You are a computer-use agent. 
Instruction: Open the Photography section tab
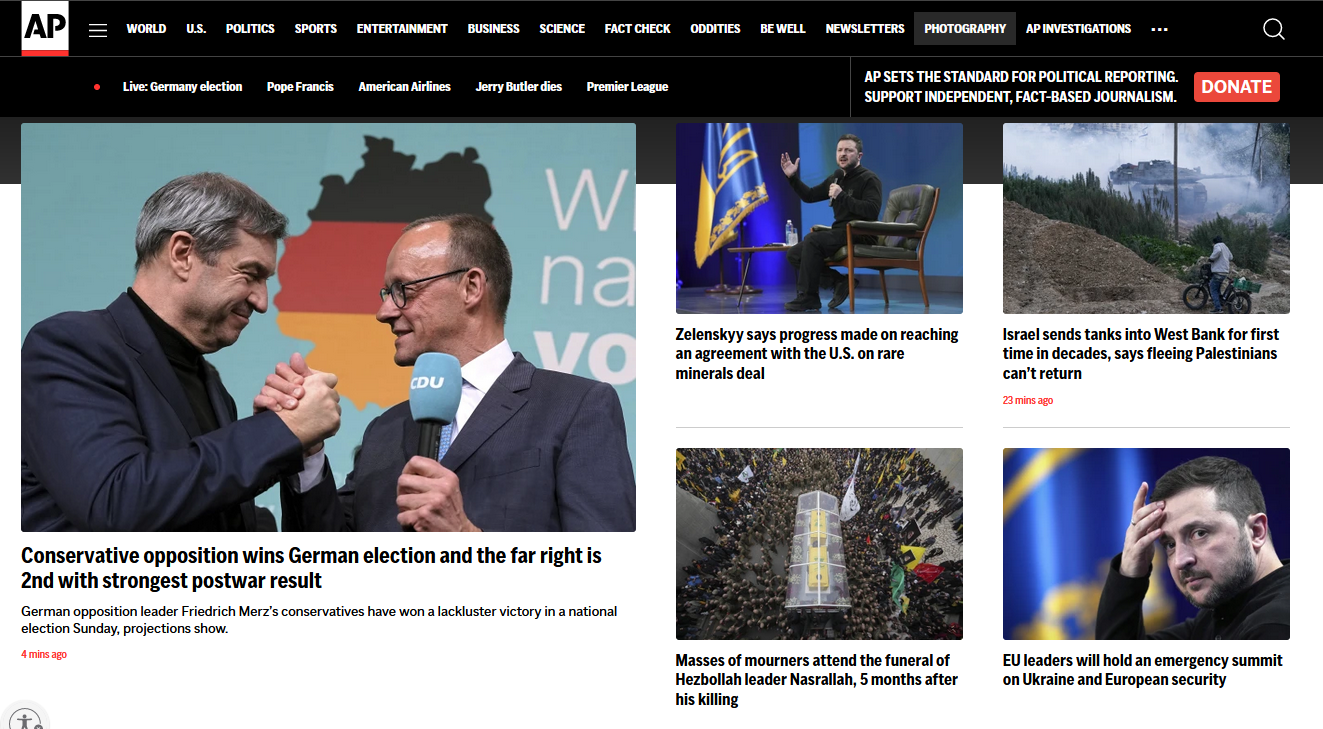coord(965,29)
